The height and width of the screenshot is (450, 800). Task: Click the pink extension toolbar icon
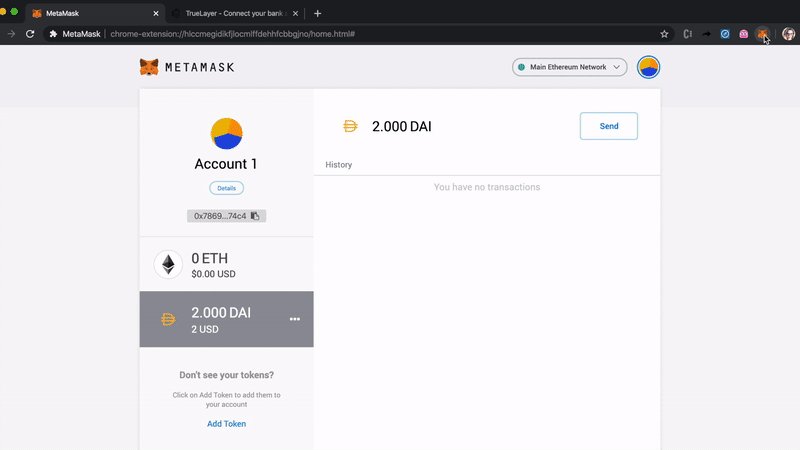pos(743,34)
